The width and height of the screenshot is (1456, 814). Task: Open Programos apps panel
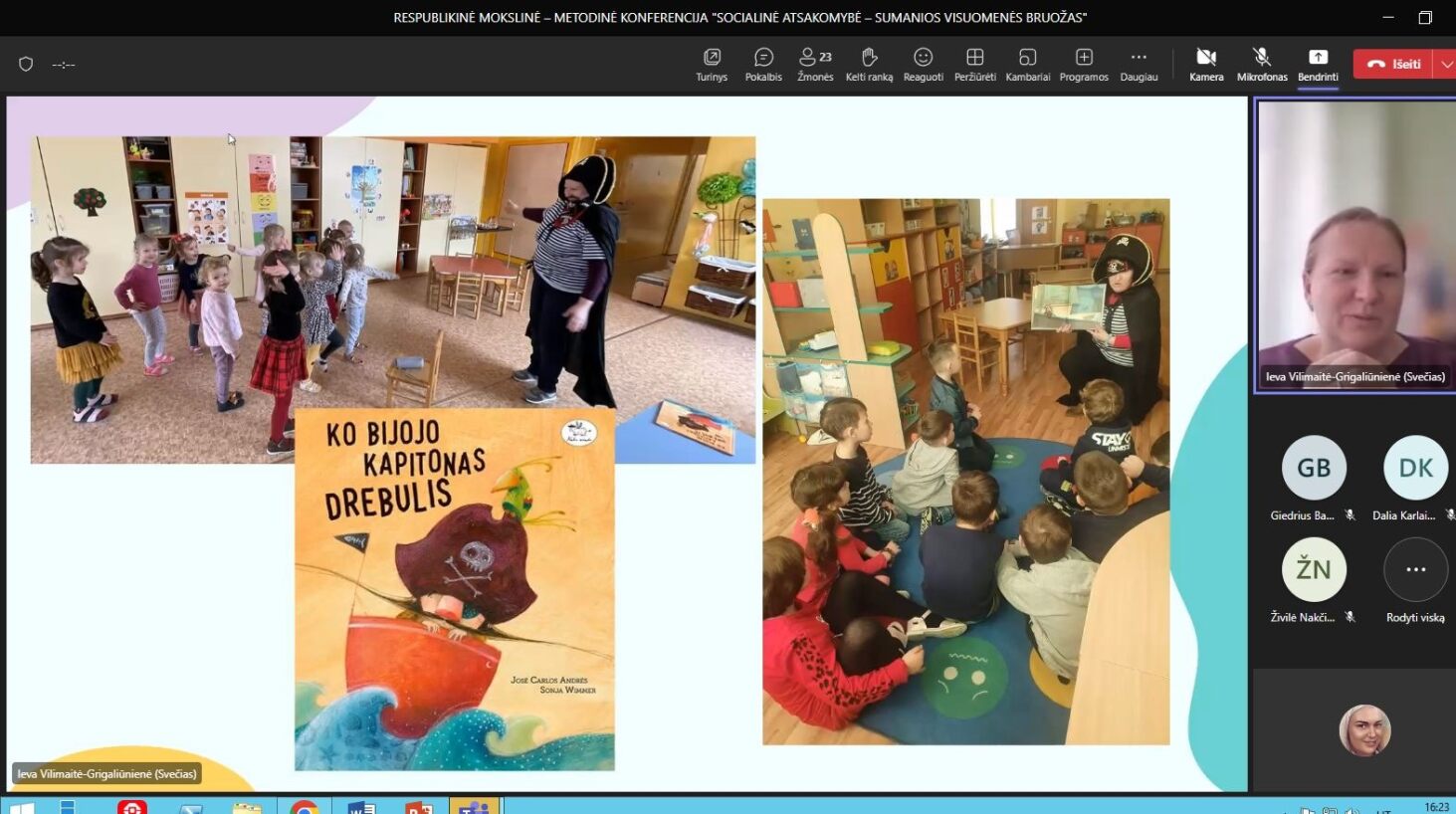click(1084, 65)
